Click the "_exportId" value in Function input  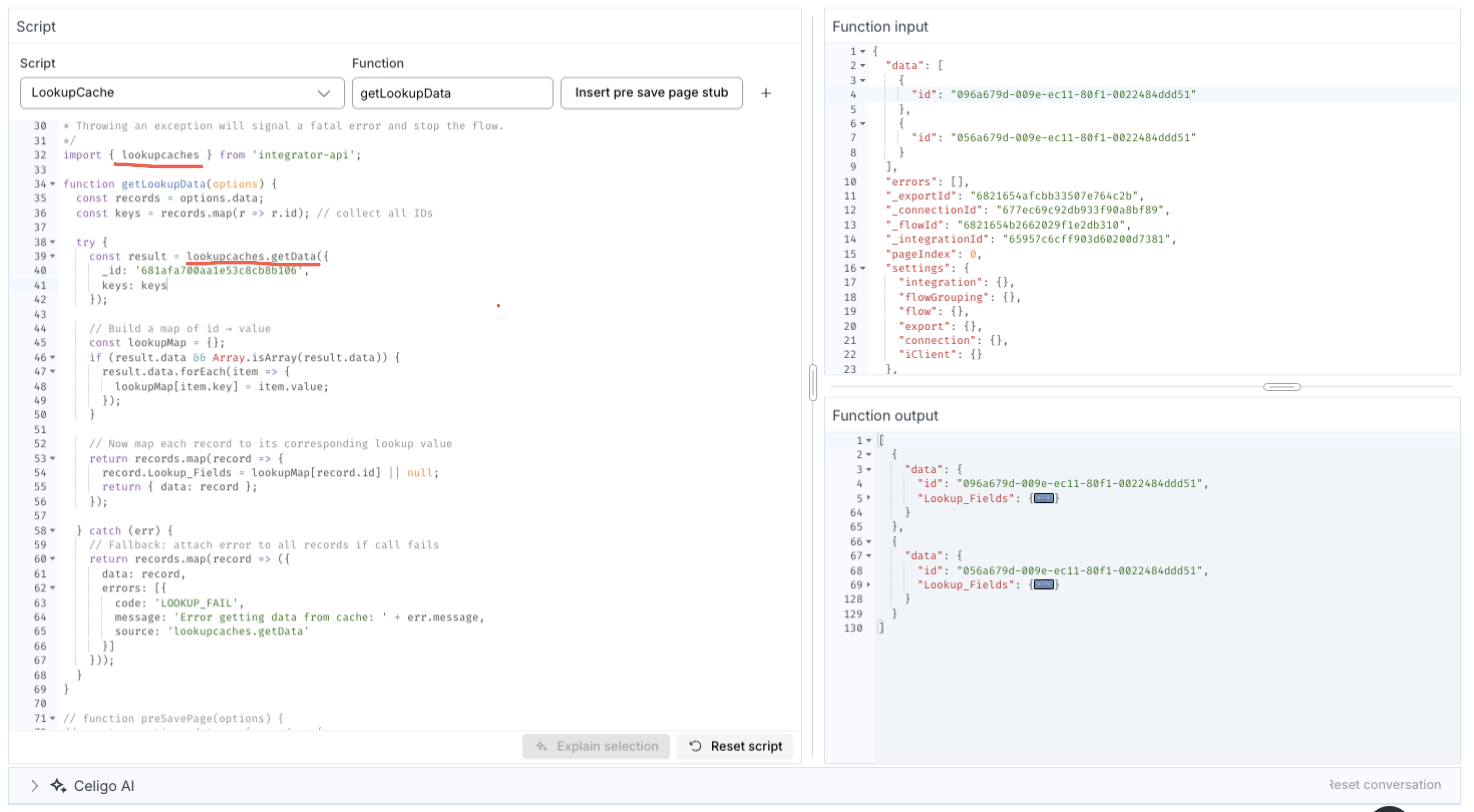1054,196
